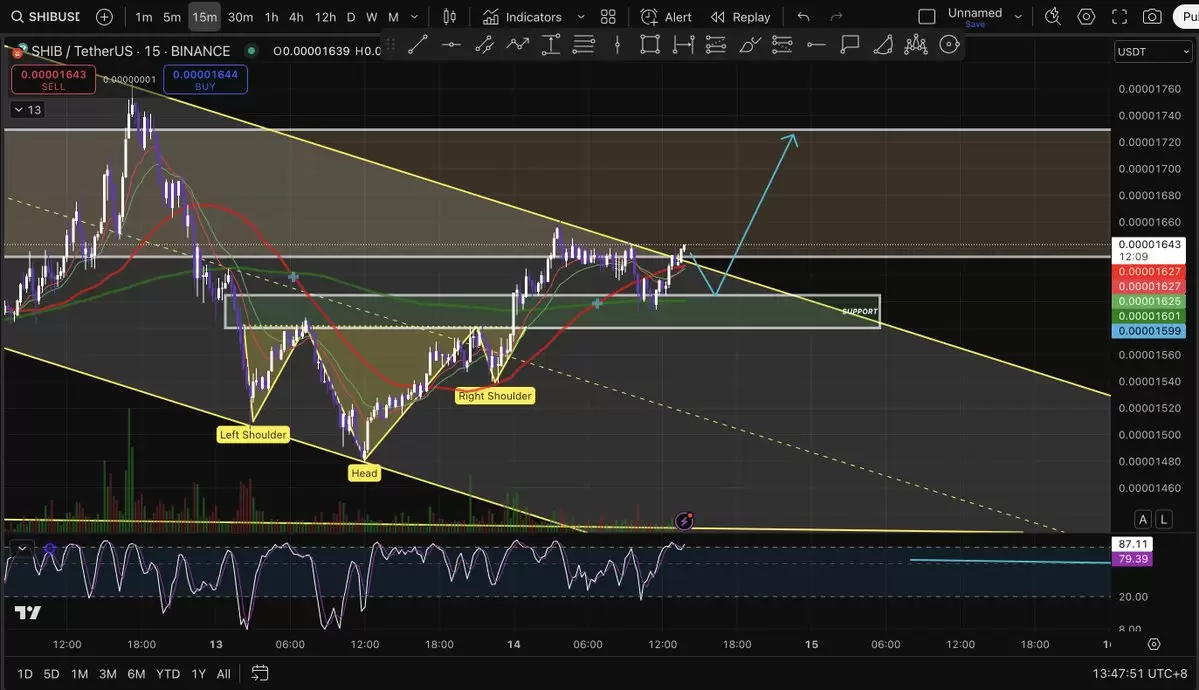Create an Alert
This screenshot has height=690, width=1199.
(666, 17)
